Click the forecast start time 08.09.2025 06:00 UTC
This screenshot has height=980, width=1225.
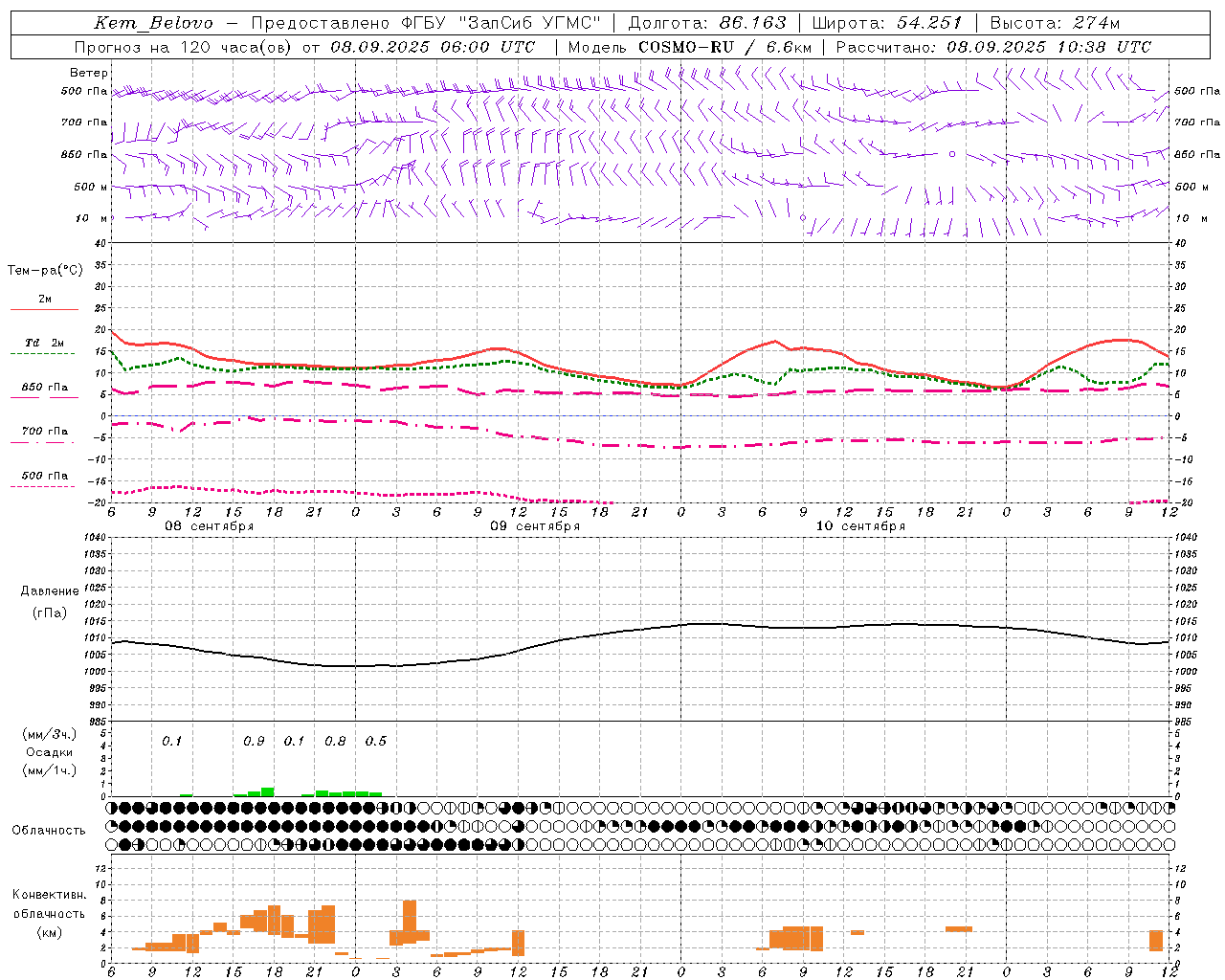pos(433,47)
